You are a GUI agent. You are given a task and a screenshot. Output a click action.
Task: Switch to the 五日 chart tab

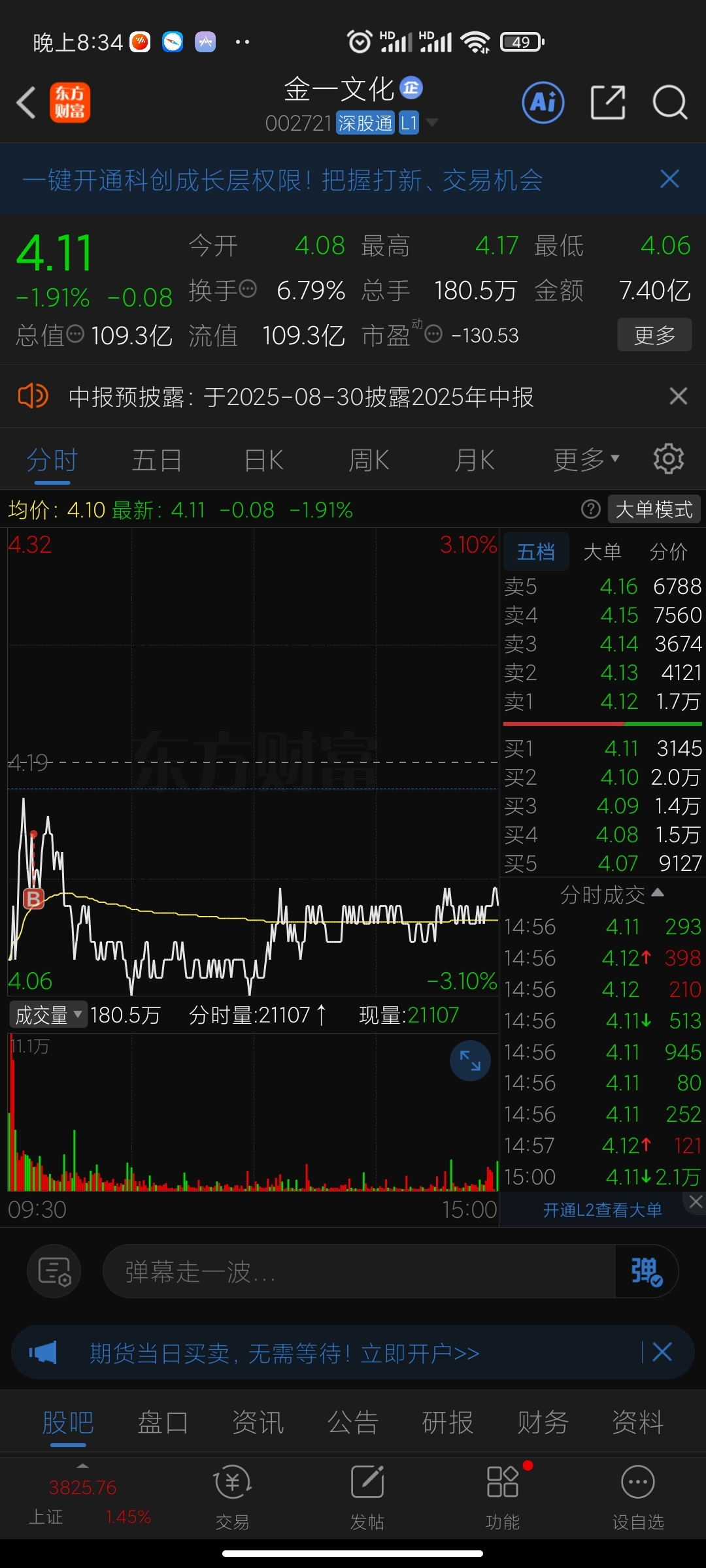[157, 461]
